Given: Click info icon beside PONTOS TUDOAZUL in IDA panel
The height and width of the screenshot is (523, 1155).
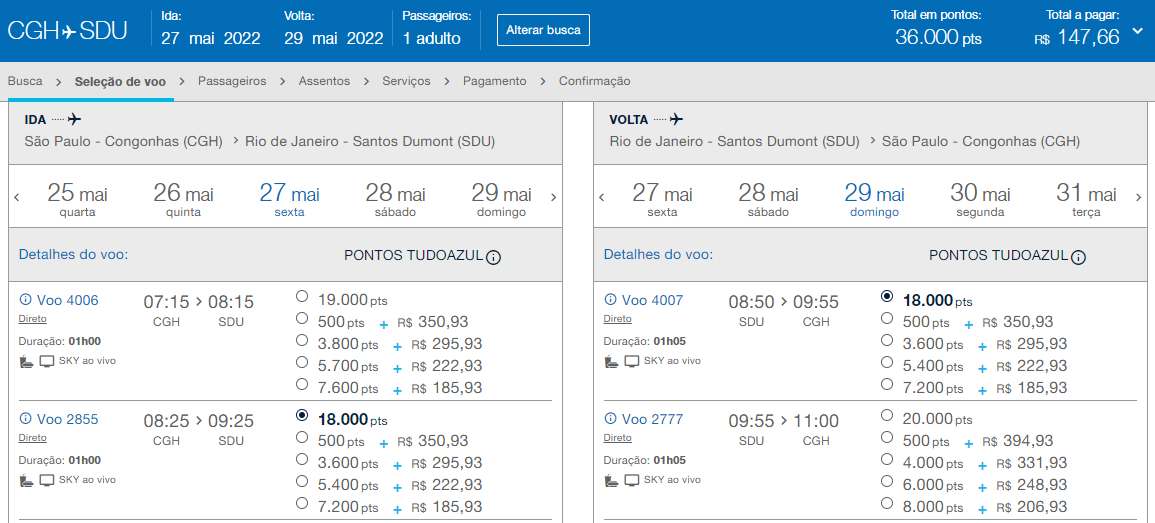Looking at the screenshot, I should tap(494, 257).
